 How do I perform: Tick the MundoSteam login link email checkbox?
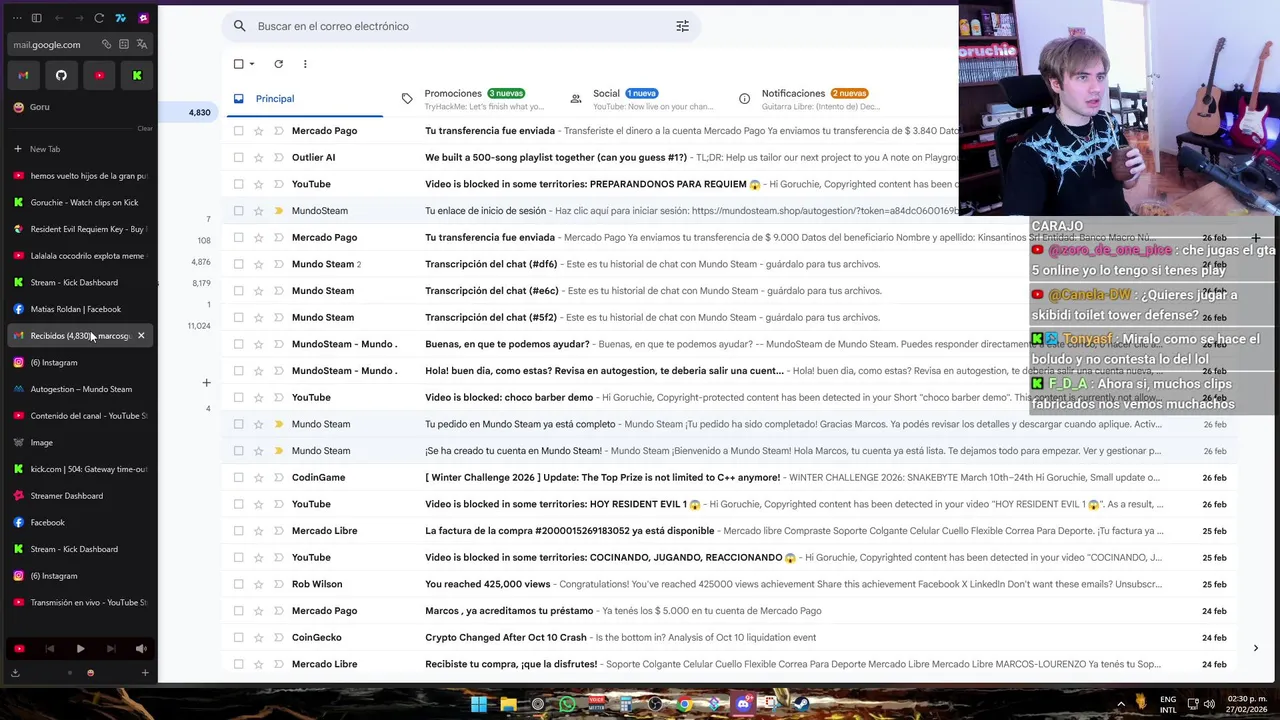coord(238,211)
